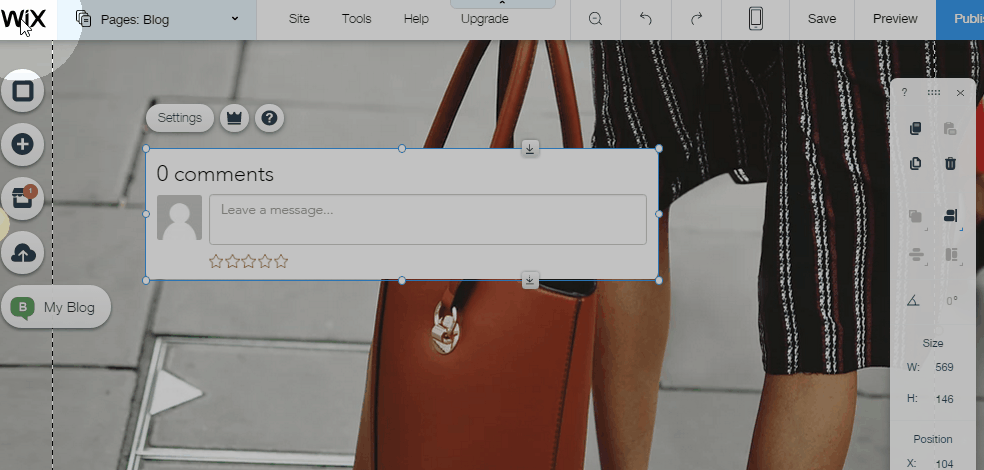The height and width of the screenshot is (470, 984).
Task: Open the Arrange layers options
Action: pyautogui.click(x=916, y=216)
